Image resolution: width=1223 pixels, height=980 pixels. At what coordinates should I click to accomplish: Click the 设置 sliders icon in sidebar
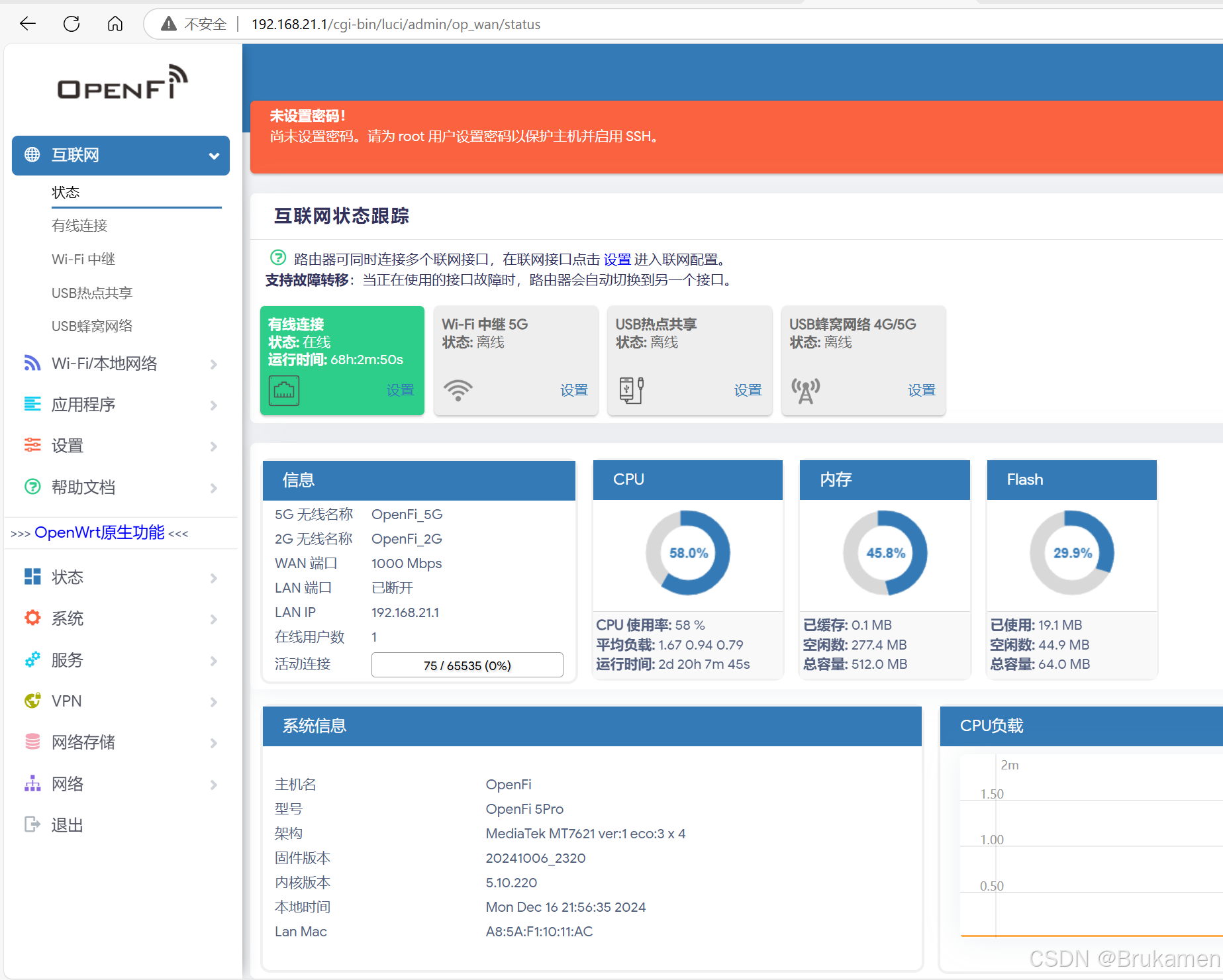pyautogui.click(x=32, y=445)
